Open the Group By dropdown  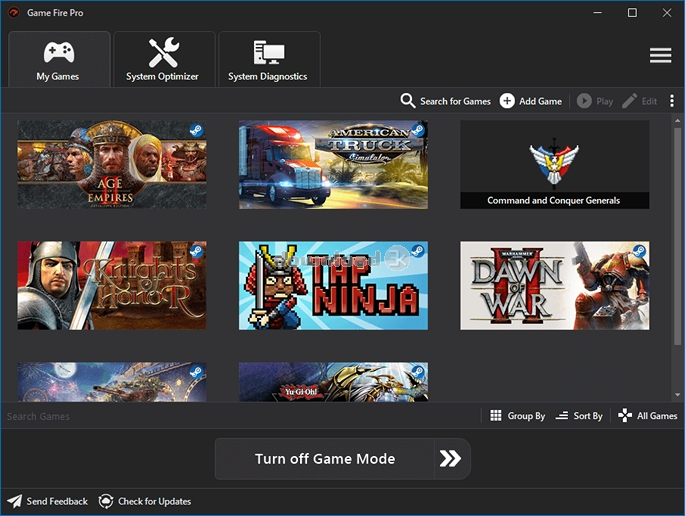pos(518,416)
